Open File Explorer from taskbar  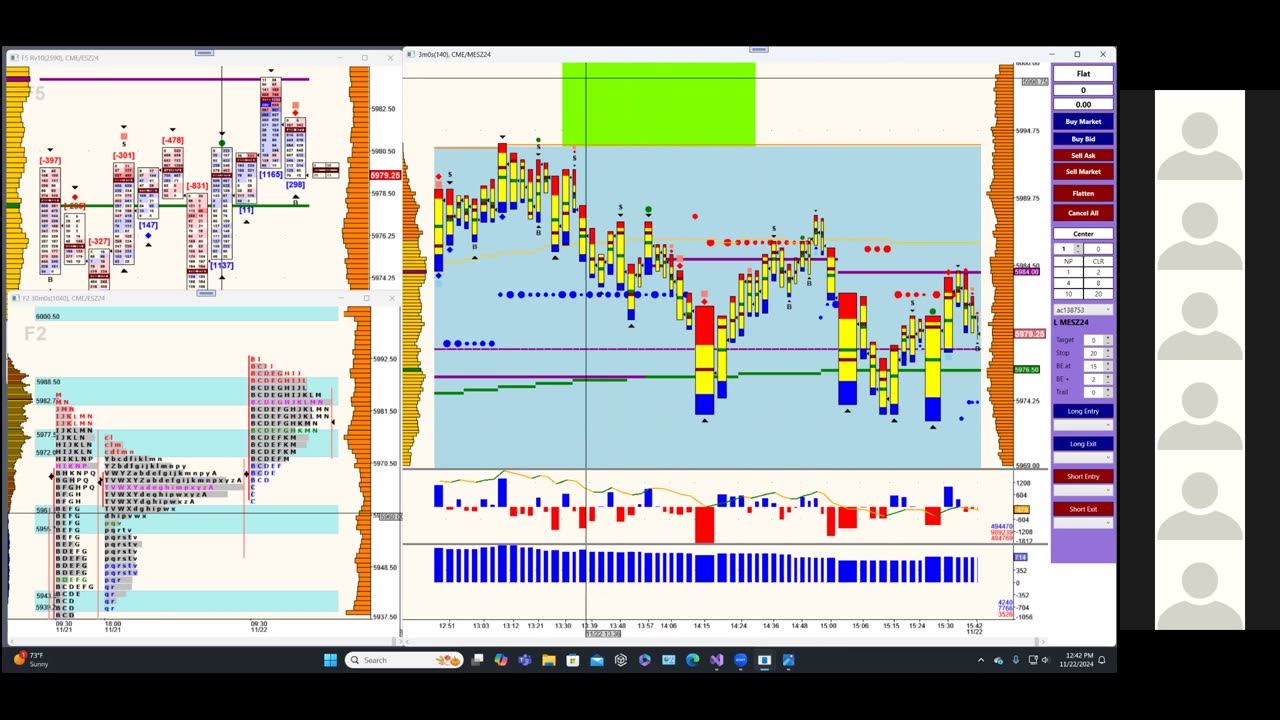tap(549, 660)
